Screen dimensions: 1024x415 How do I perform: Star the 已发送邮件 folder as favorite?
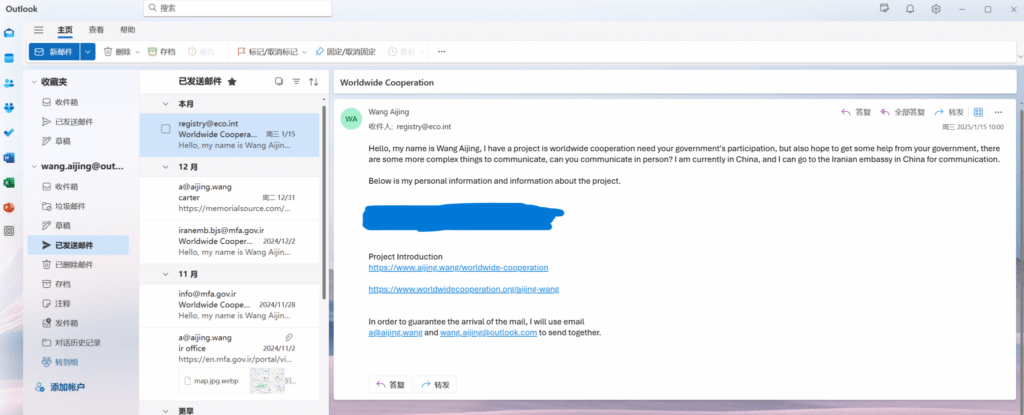pyautogui.click(x=233, y=82)
